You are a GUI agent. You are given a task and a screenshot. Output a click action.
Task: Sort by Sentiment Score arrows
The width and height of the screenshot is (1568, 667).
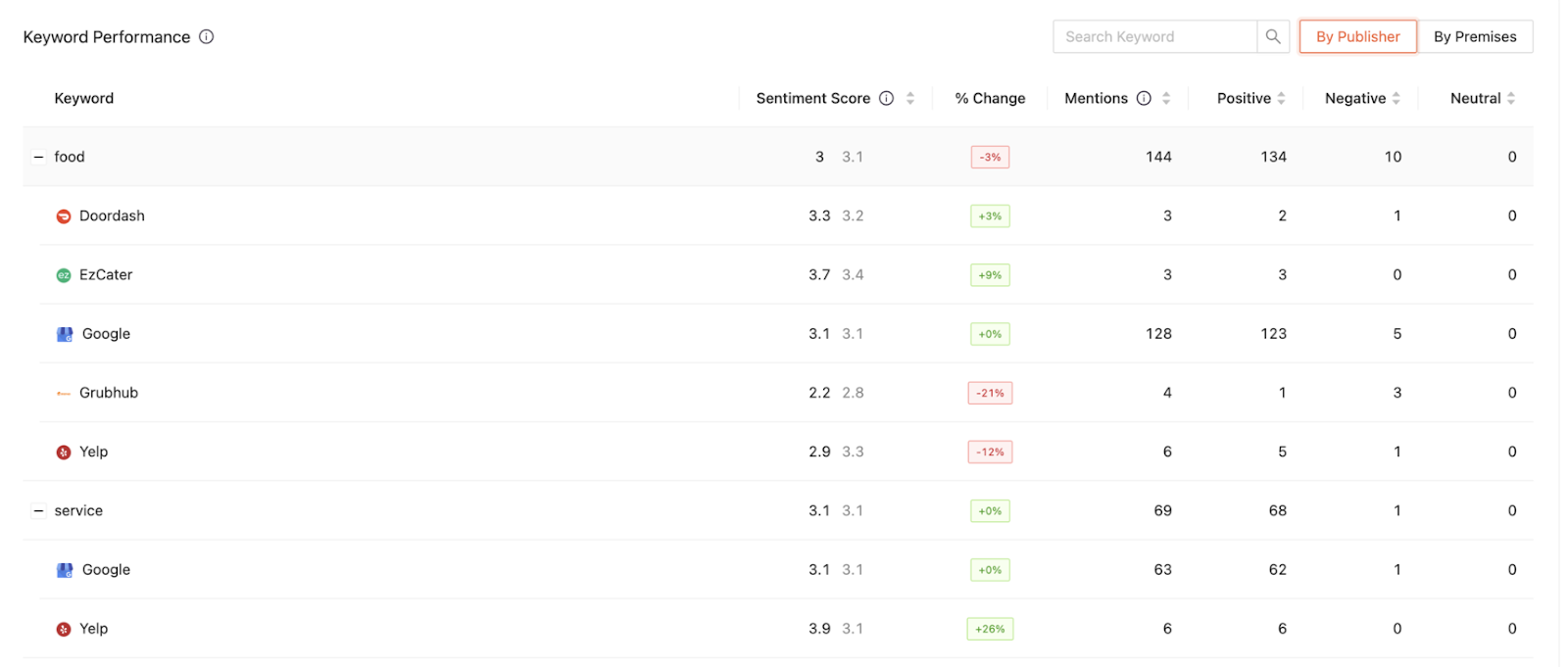pyautogui.click(x=910, y=99)
